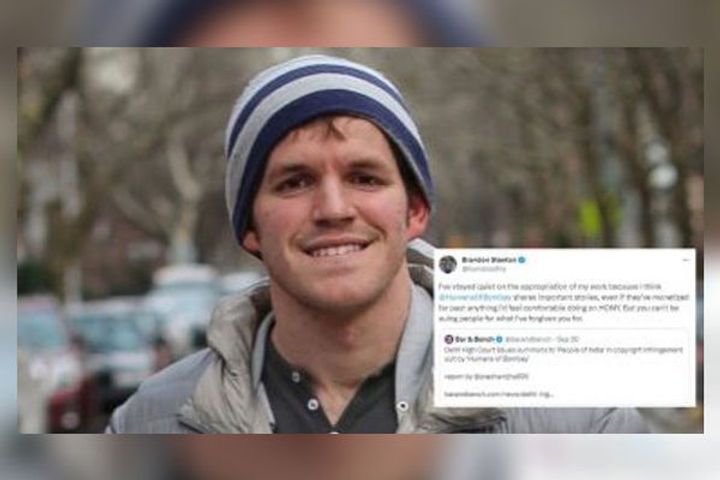Screen dimensions: 720x480
Task: Click the blue verified badge beside author name
Action: [522, 260]
